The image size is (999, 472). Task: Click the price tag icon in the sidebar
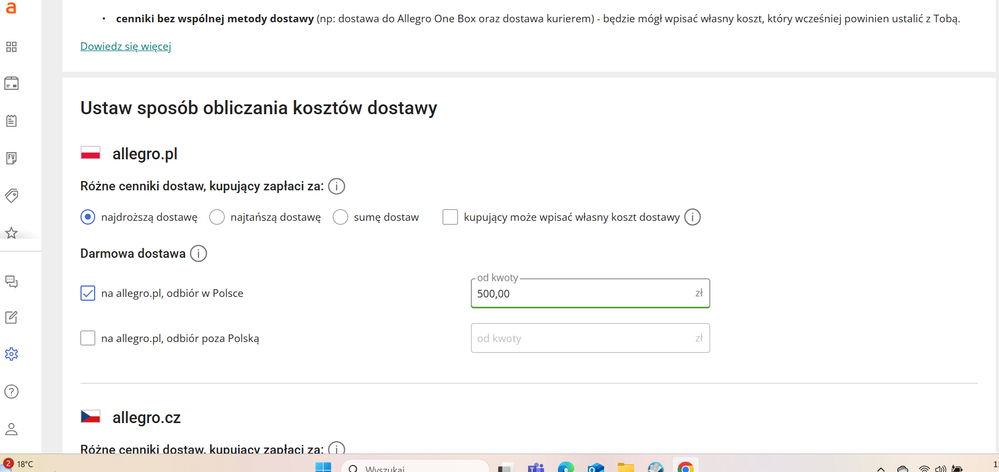tap(12, 196)
